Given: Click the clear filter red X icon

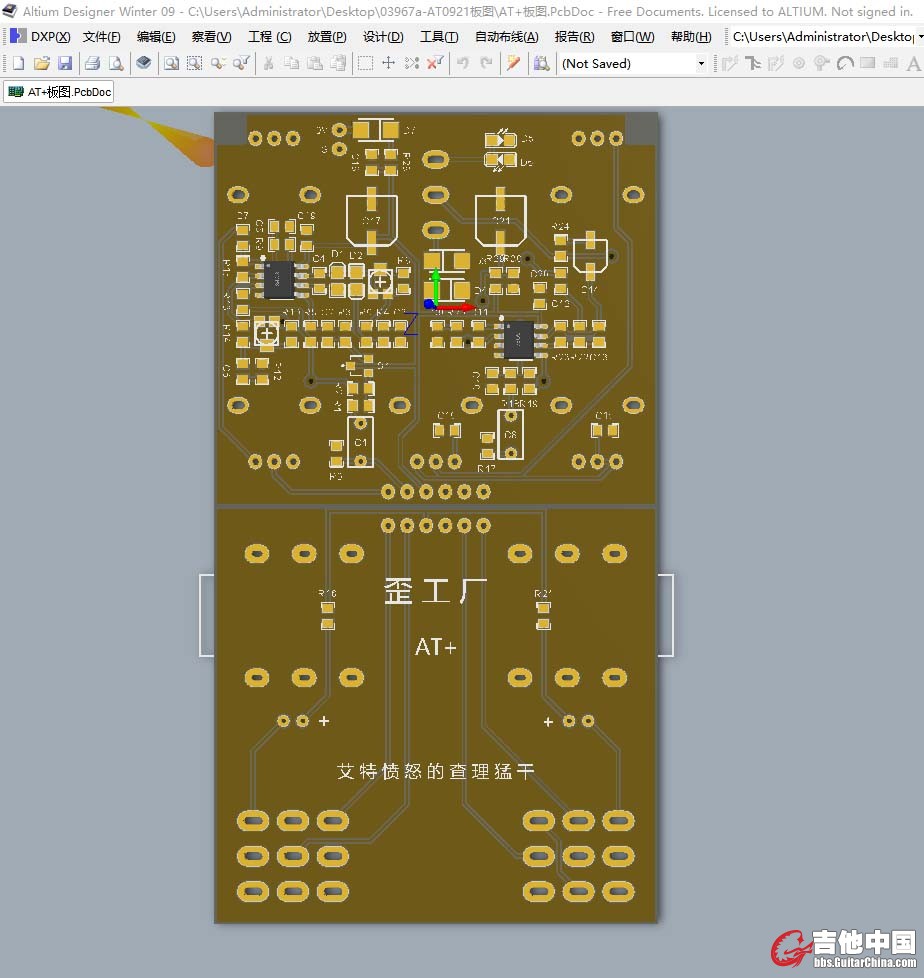Looking at the screenshot, I should pos(435,63).
